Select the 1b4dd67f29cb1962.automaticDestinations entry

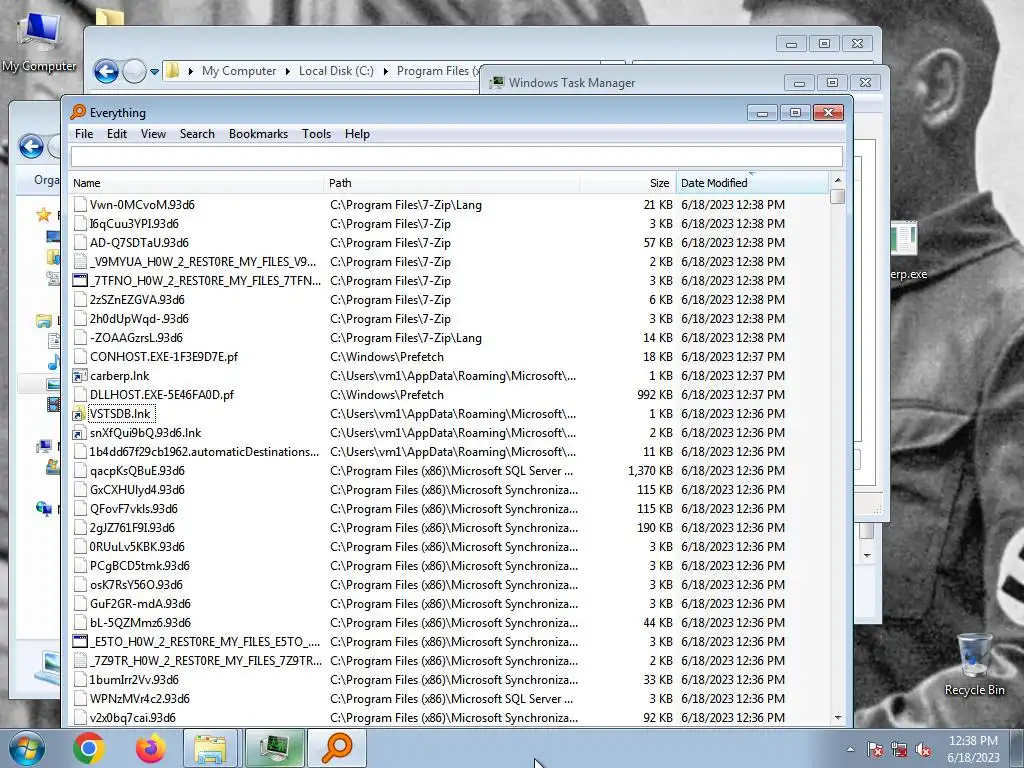204,452
